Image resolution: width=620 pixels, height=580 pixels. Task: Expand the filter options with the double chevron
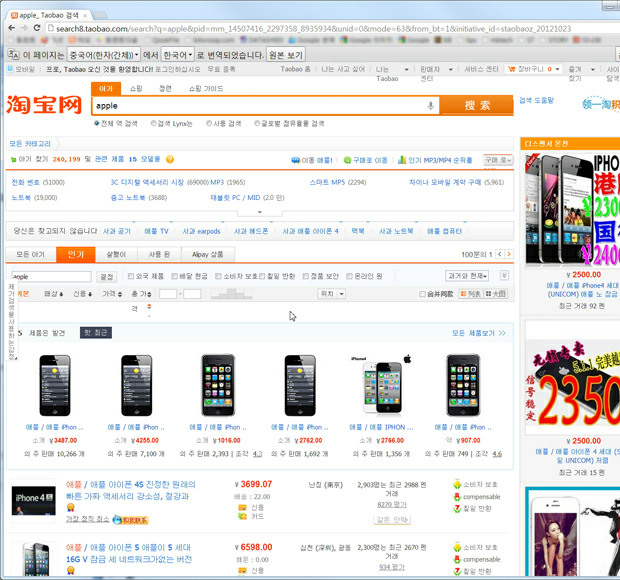coord(504,275)
